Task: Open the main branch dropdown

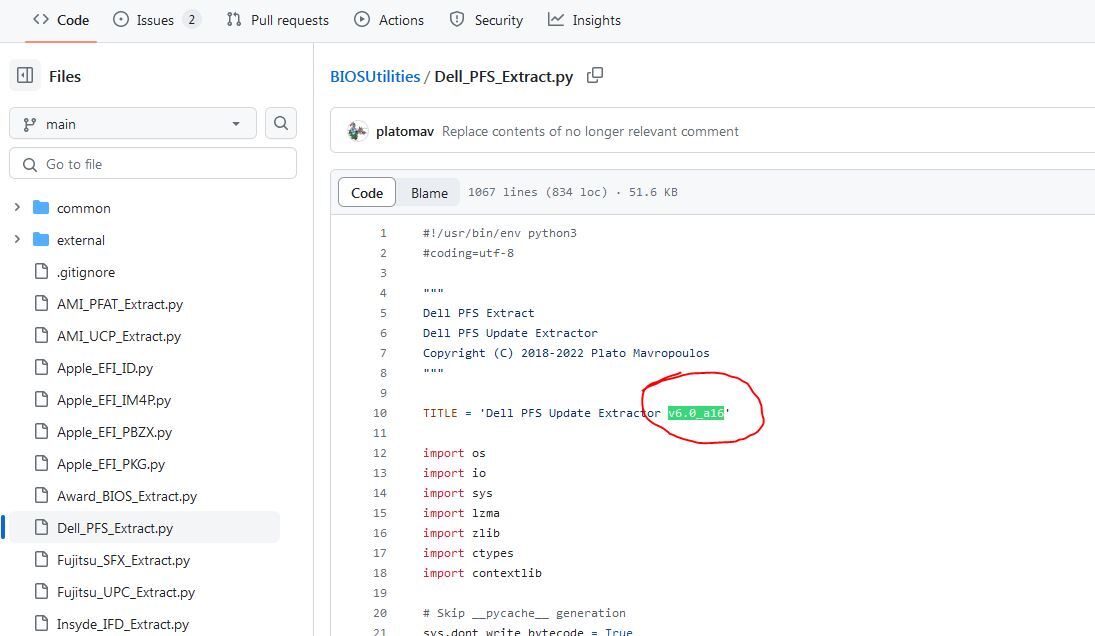Action: (x=133, y=124)
